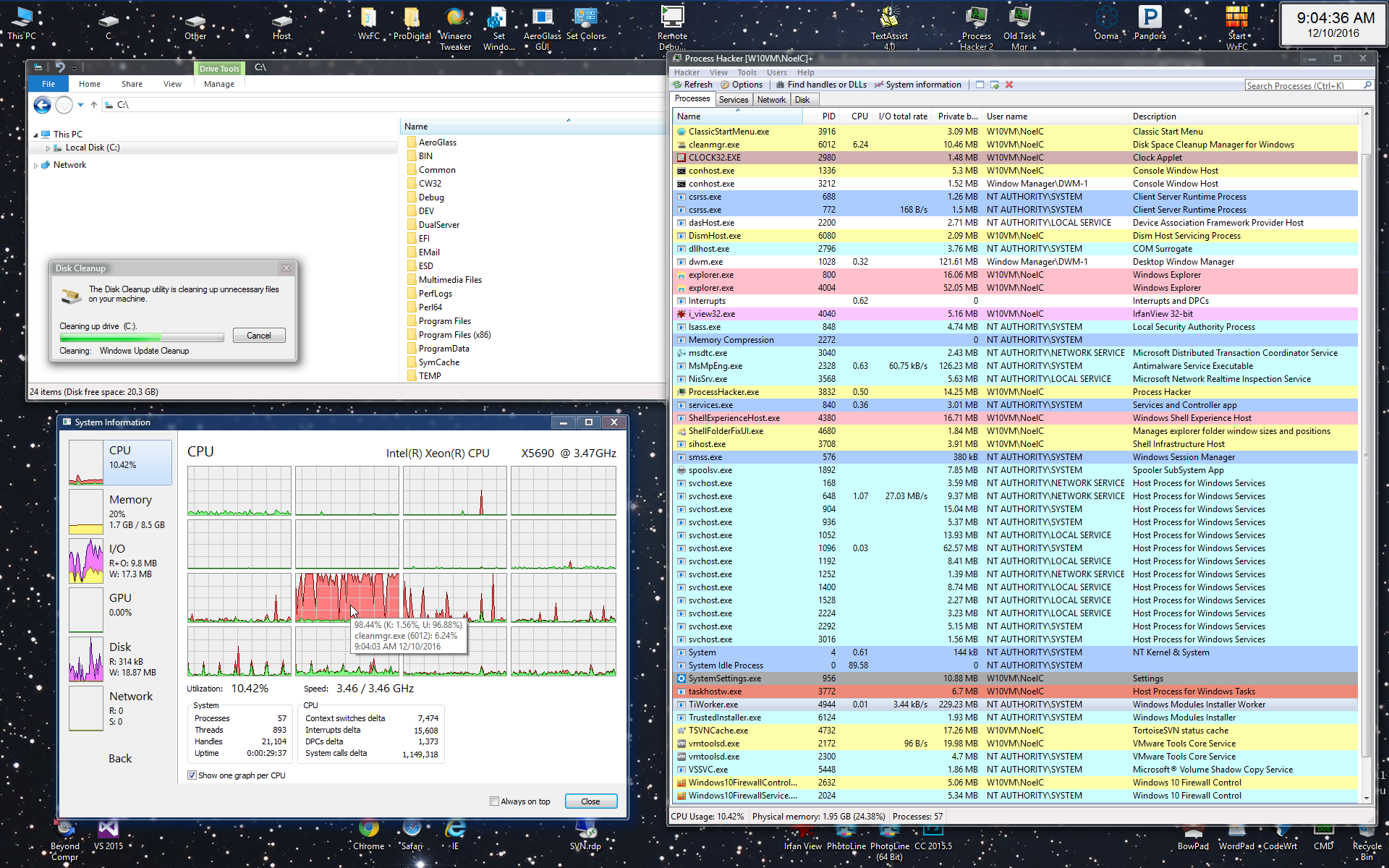Click Process Hacker vertical scrollbar
1389x868 pixels.
click(1366, 456)
